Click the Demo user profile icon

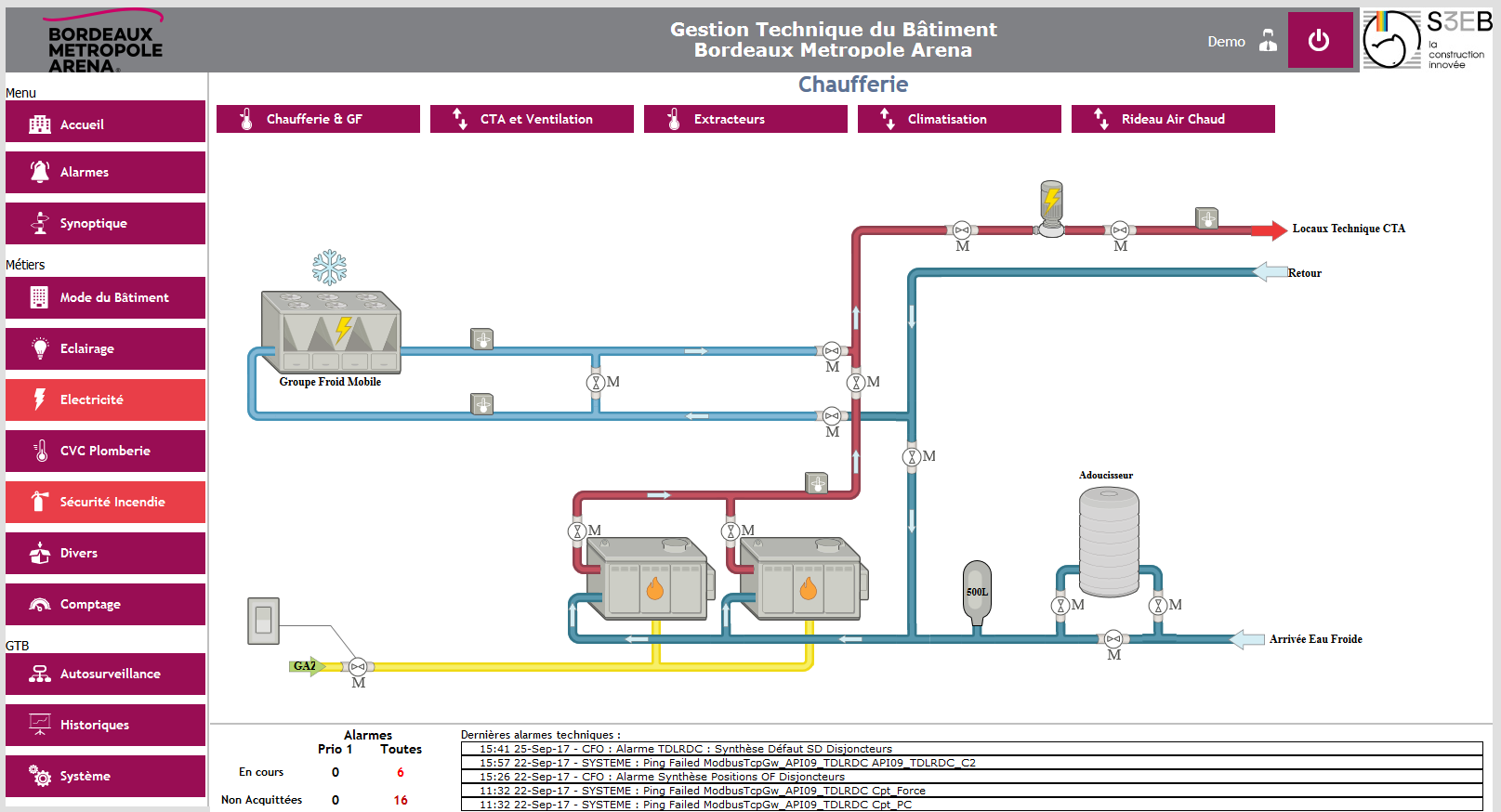[1268, 41]
